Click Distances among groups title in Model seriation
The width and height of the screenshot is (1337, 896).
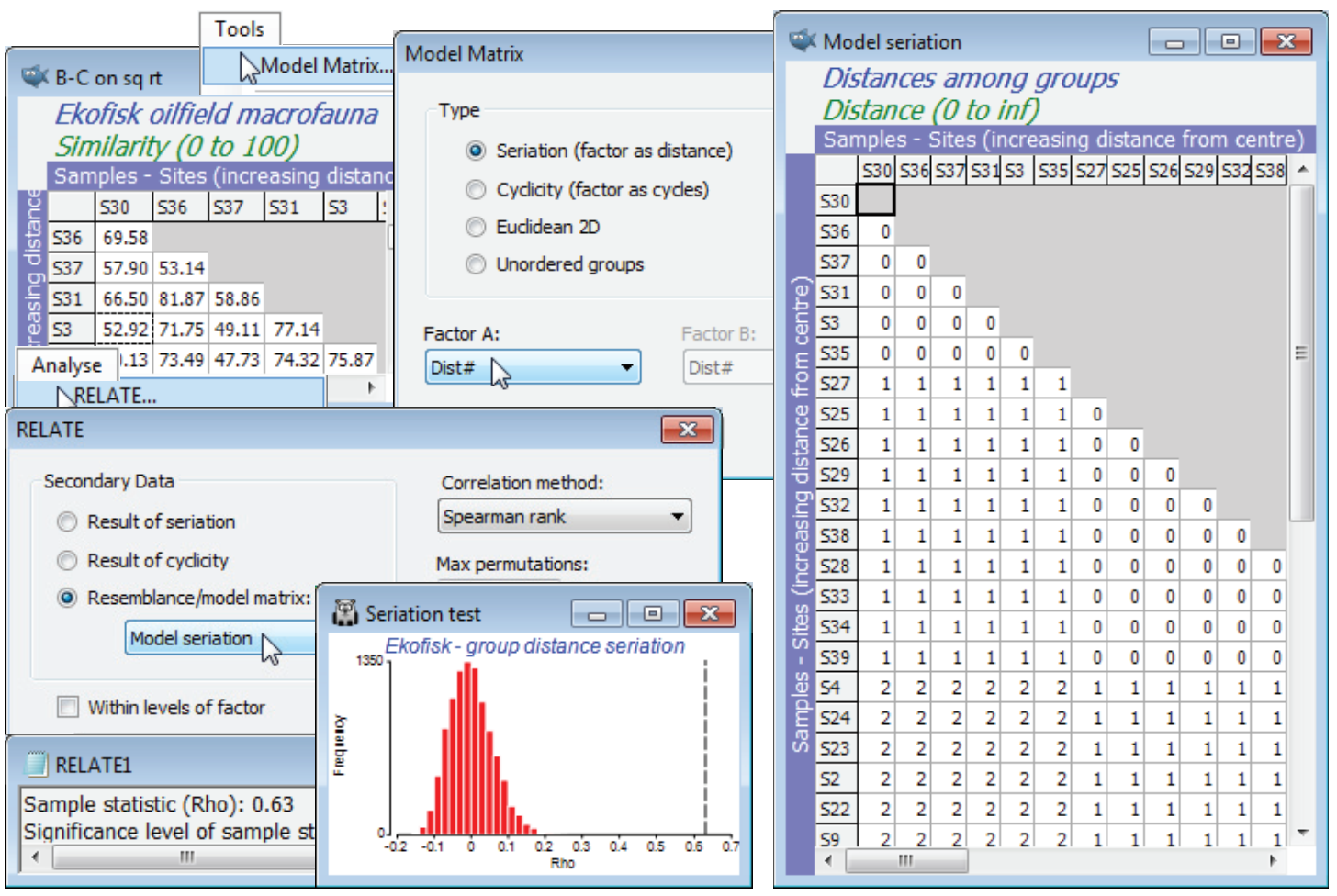pos(970,78)
